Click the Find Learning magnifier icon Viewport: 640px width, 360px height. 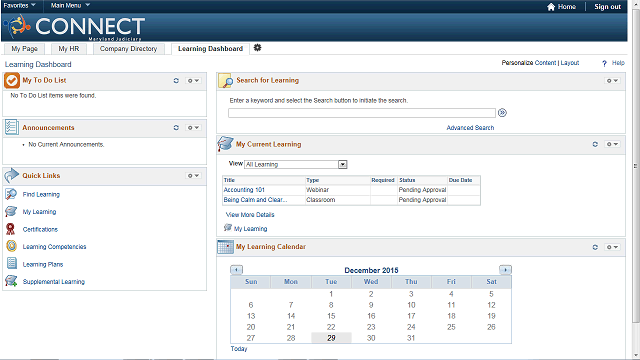(x=11, y=194)
